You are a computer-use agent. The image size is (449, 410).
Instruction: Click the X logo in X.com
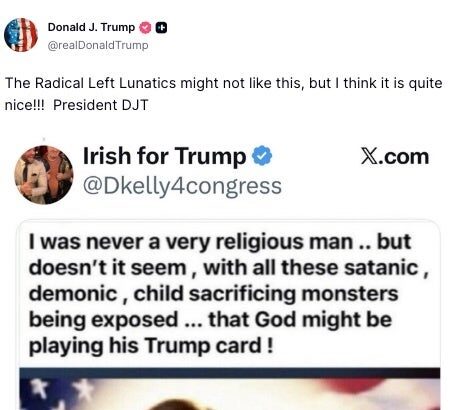[x=369, y=157]
